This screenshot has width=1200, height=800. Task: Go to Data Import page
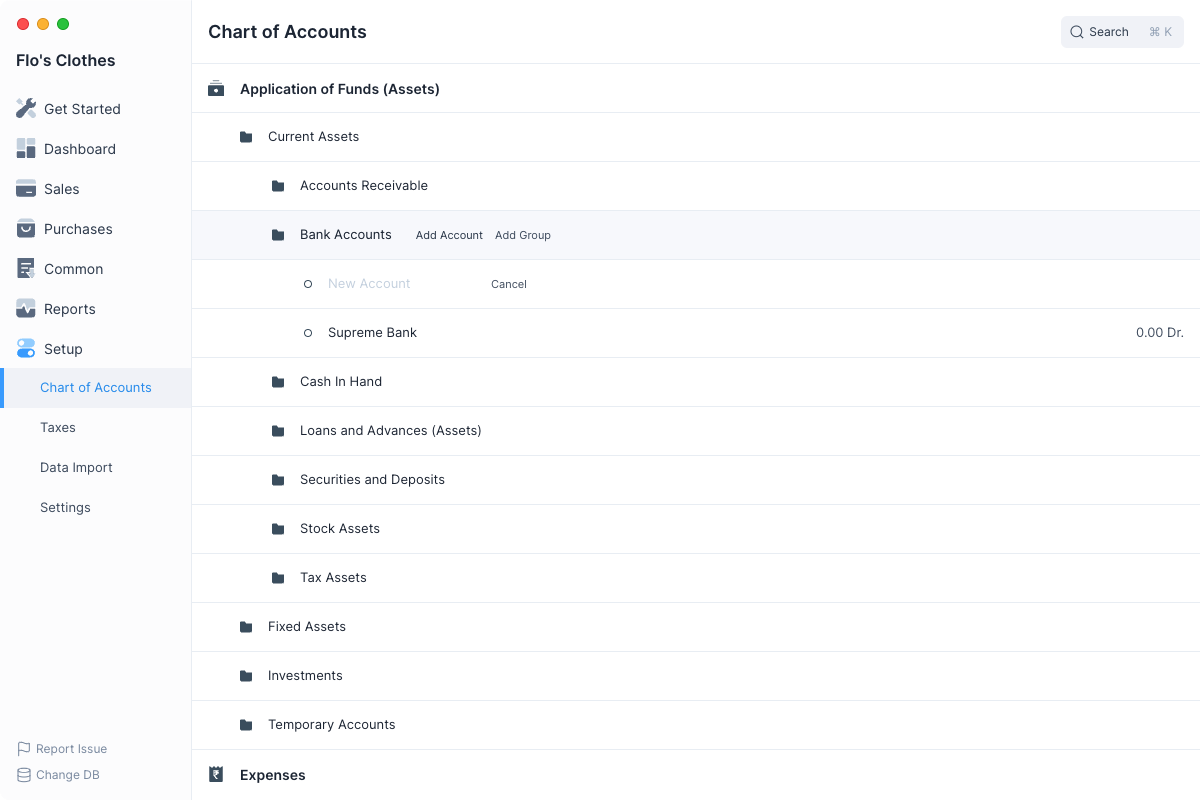76,468
